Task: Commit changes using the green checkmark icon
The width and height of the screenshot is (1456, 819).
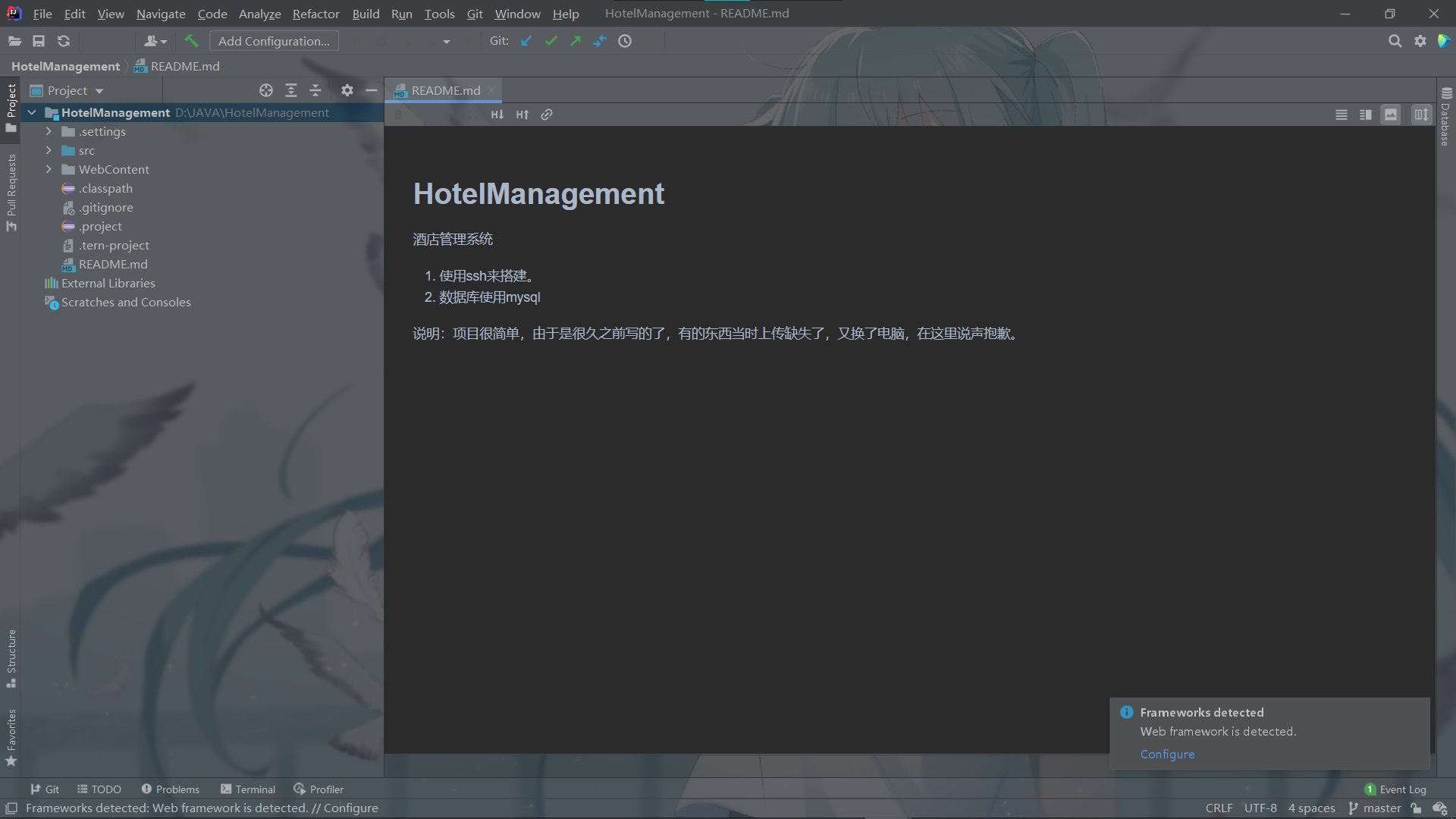Action: [551, 41]
